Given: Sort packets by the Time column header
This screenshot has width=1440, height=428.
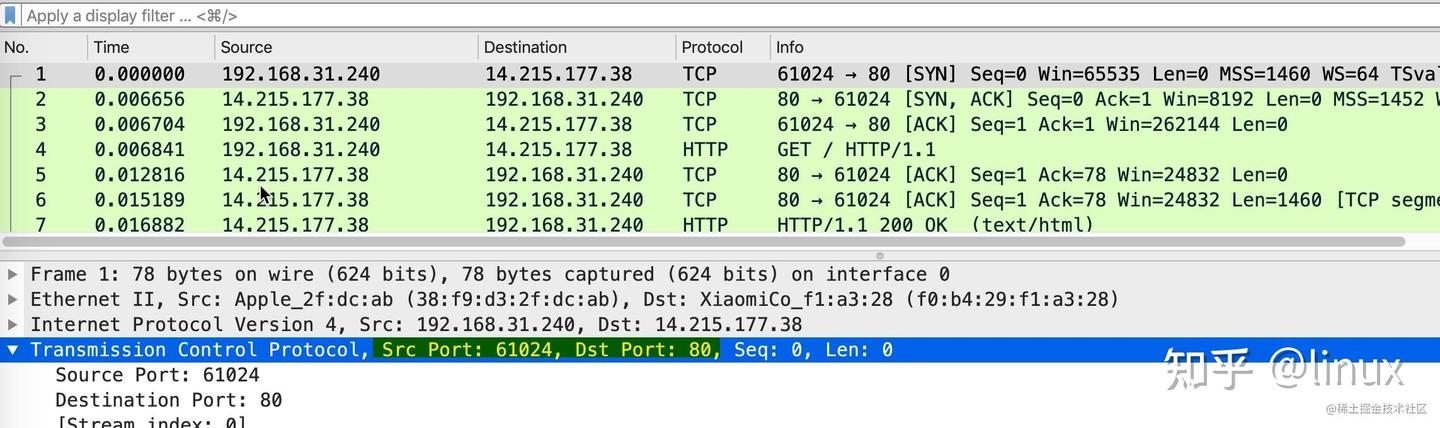Looking at the screenshot, I should (111, 47).
